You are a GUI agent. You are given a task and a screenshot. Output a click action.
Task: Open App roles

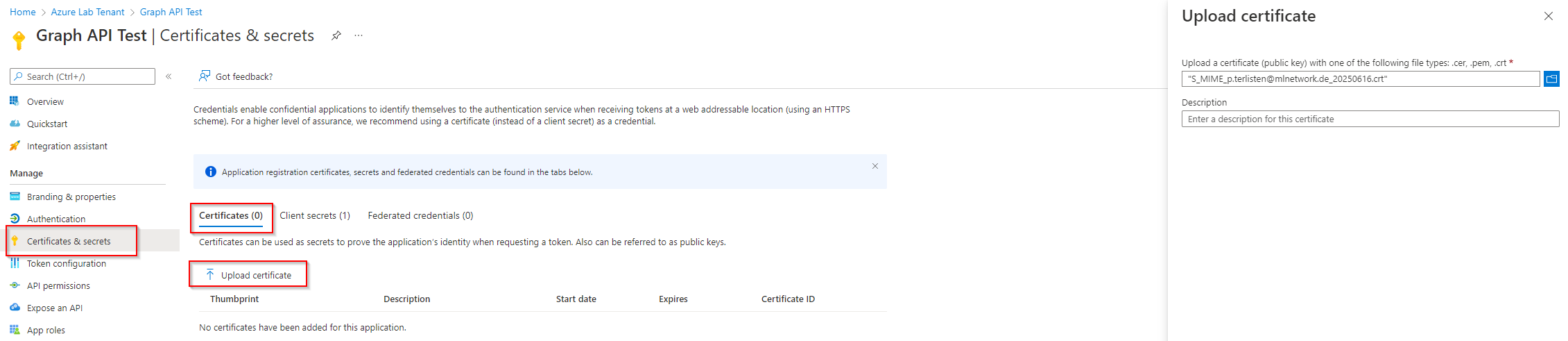(46, 330)
